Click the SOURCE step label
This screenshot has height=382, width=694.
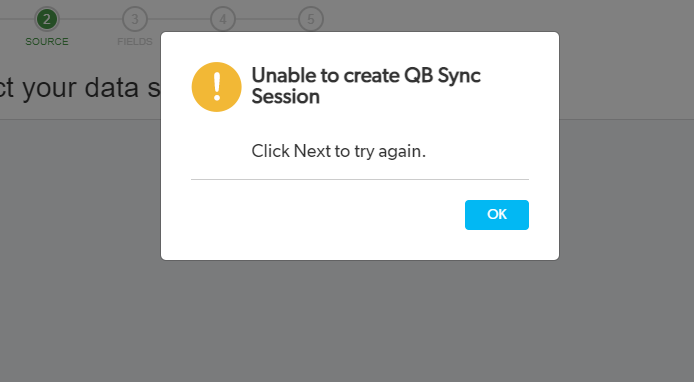[47, 42]
